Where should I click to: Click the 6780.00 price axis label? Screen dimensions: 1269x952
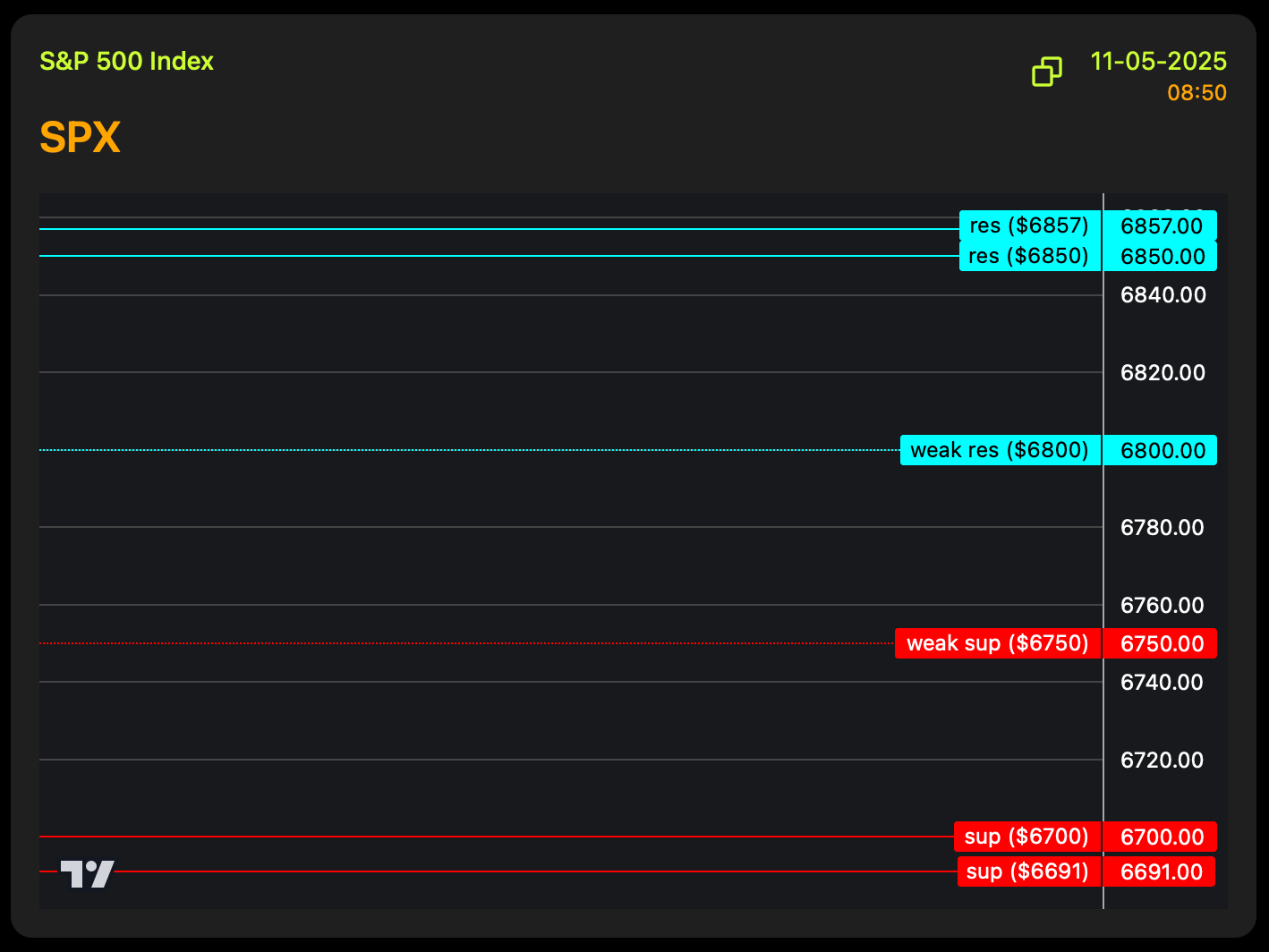(1163, 528)
